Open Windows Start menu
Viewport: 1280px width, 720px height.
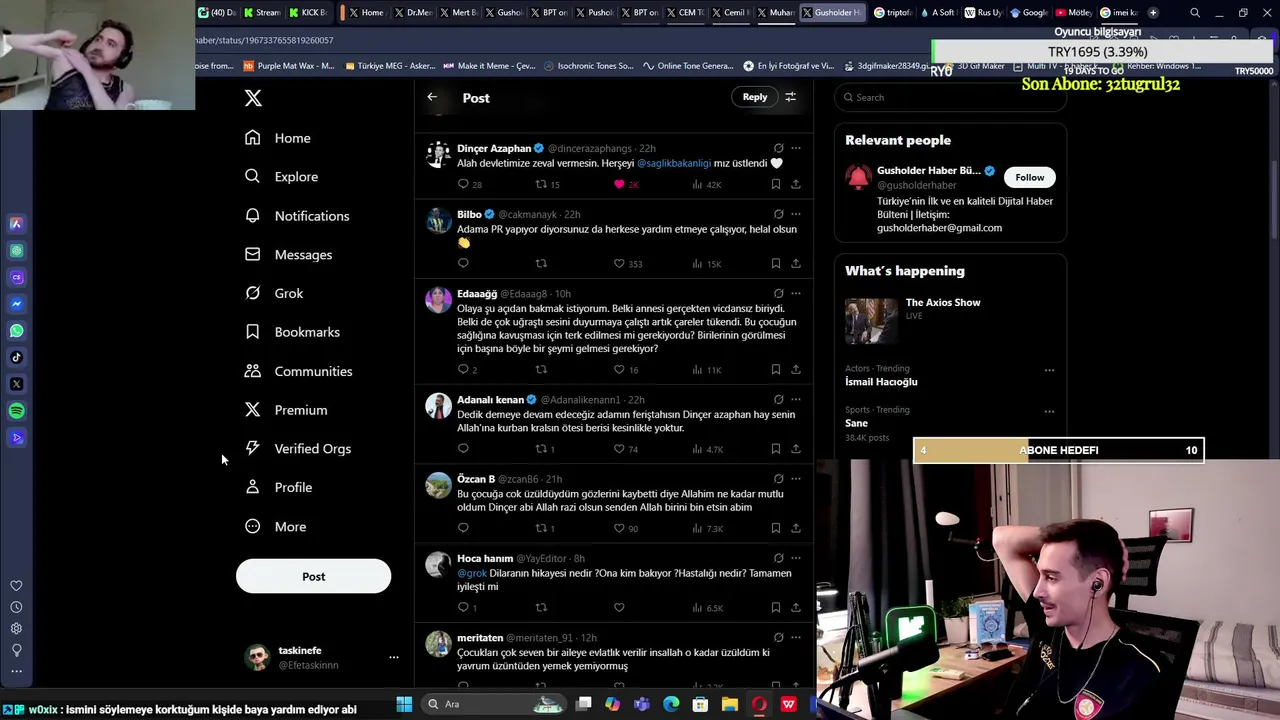click(404, 704)
